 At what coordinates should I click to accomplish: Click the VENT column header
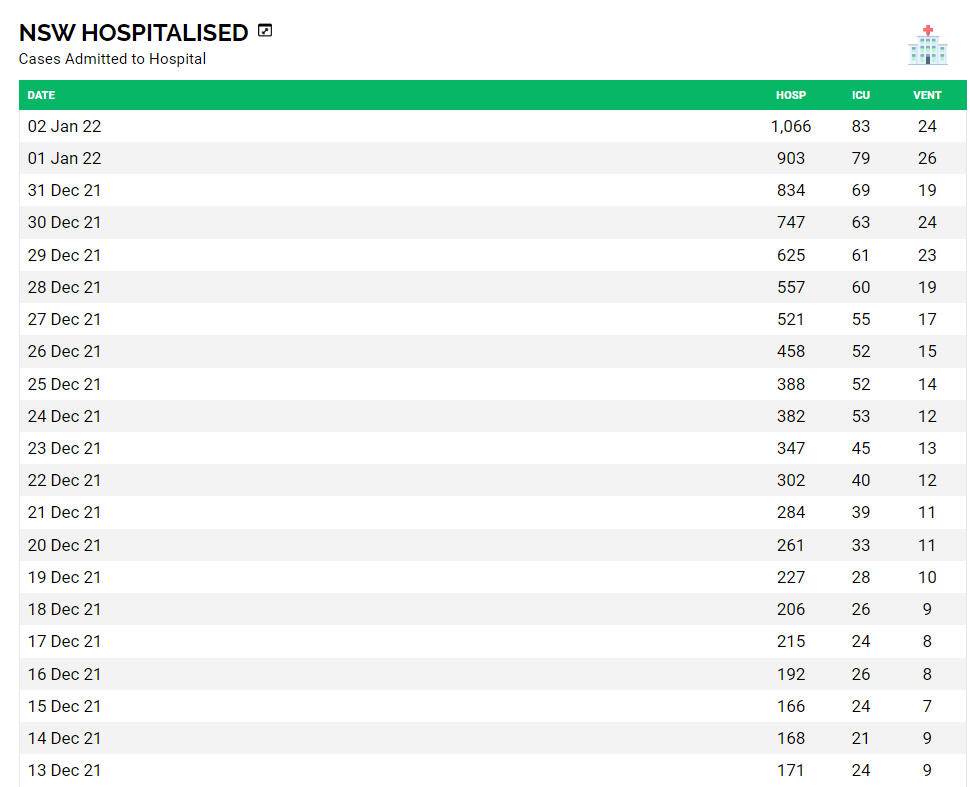[x=927, y=95]
